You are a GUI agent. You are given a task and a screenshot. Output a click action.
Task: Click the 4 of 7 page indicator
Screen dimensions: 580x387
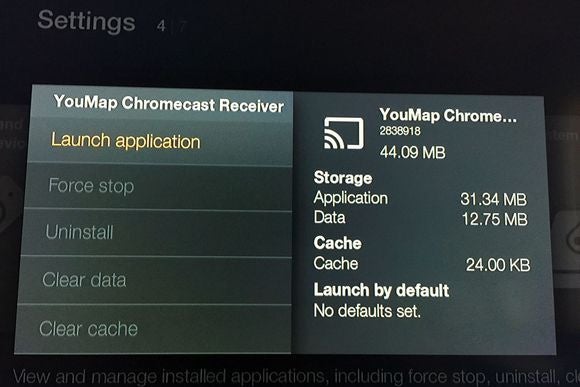171,26
